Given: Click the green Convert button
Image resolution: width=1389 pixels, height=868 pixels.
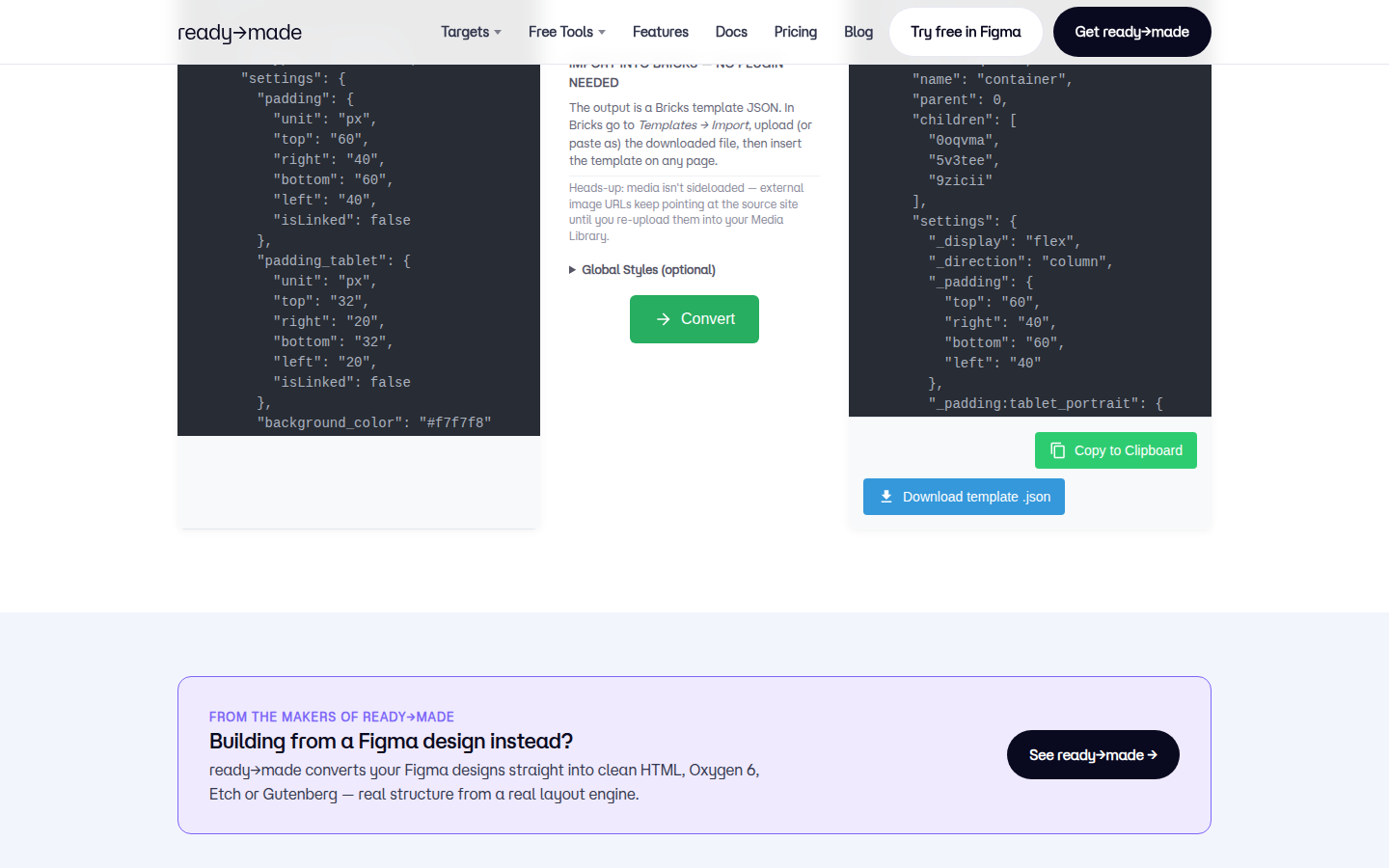Looking at the screenshot, I should click(694, 319).
